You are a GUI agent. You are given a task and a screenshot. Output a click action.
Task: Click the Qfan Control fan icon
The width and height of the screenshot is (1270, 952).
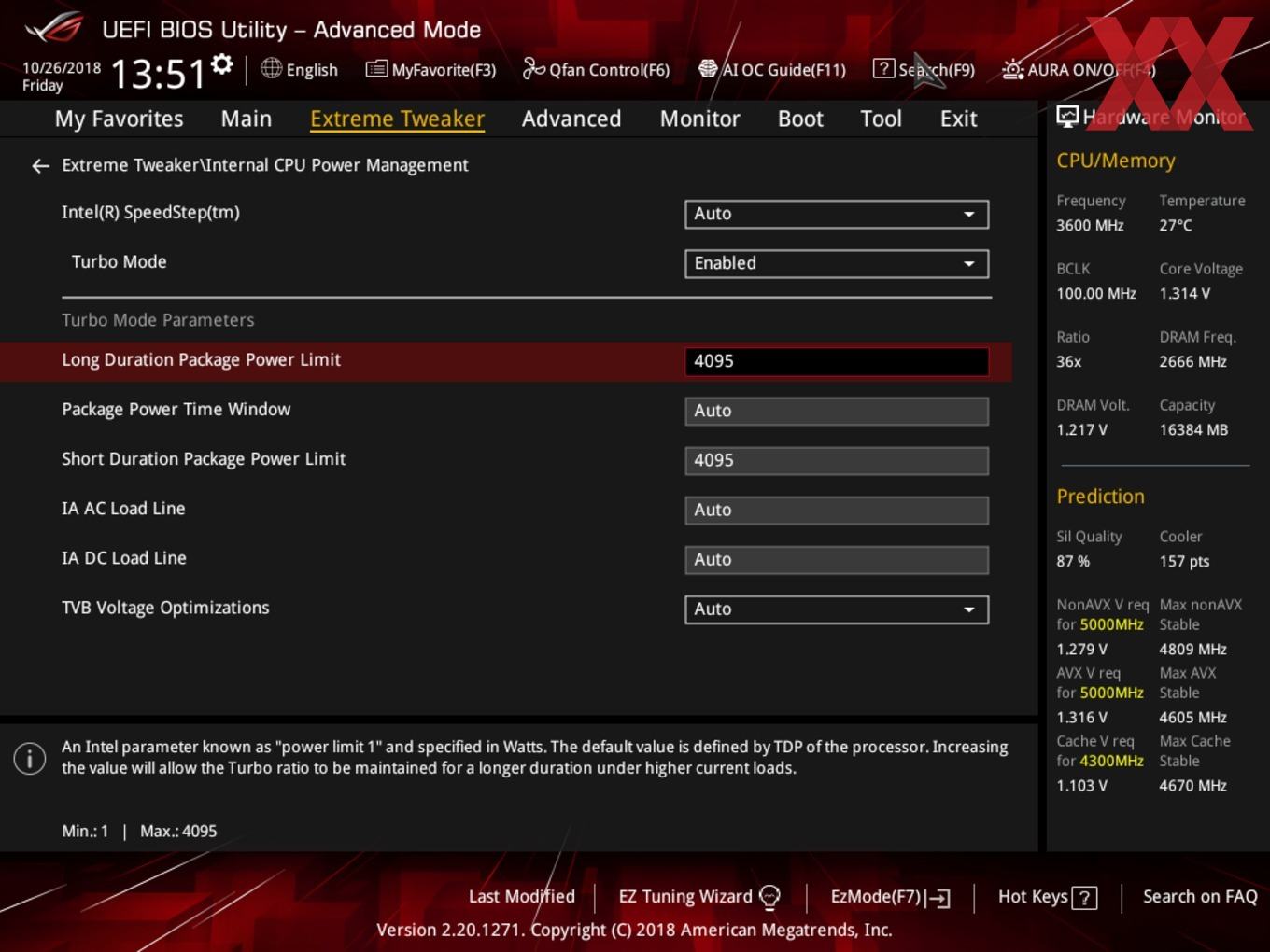533,68
